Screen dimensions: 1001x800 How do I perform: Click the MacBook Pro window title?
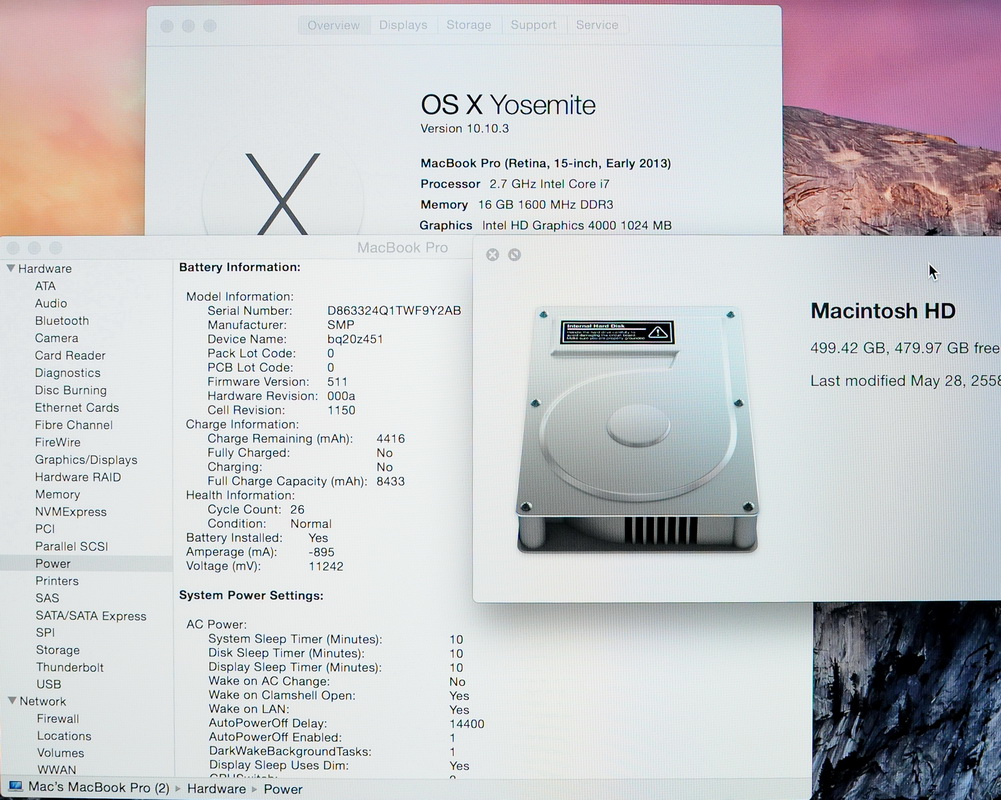point(402,248)
